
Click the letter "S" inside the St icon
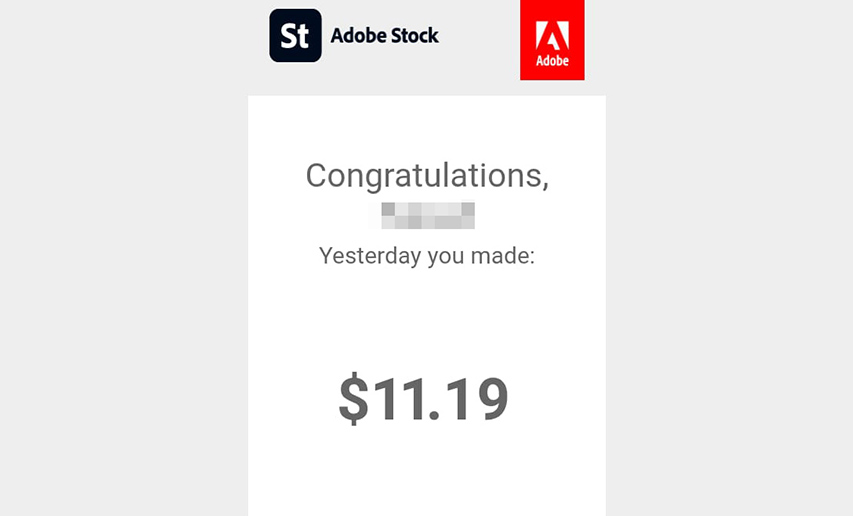pos(289,36)
